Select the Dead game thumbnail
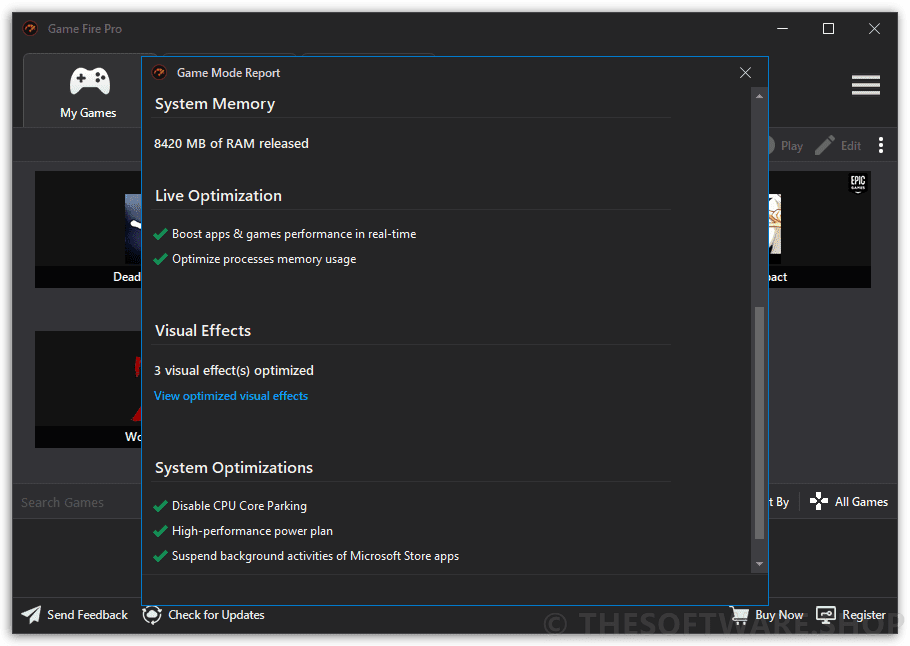910x646 pixels. tap(88, 229)
